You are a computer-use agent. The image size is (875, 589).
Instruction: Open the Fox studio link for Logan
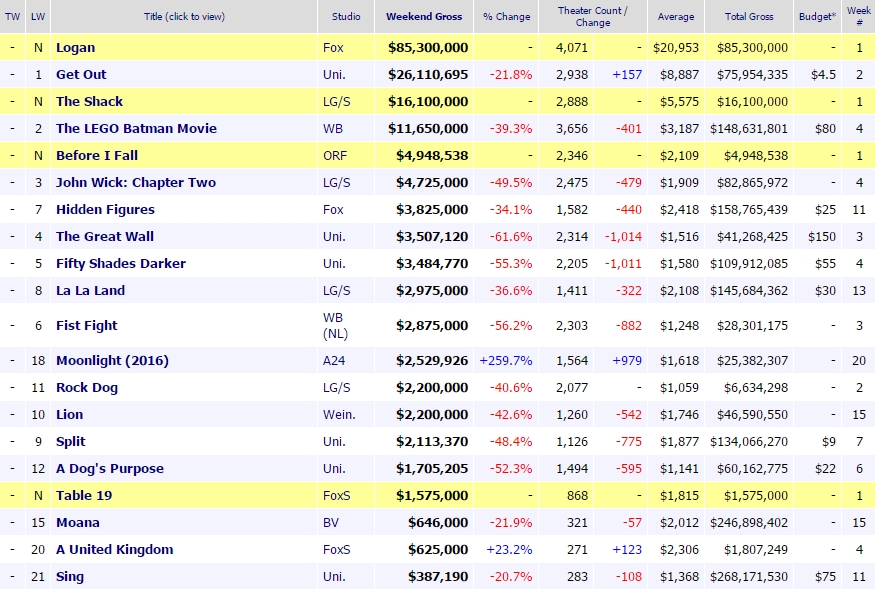[x=333, y=47]
